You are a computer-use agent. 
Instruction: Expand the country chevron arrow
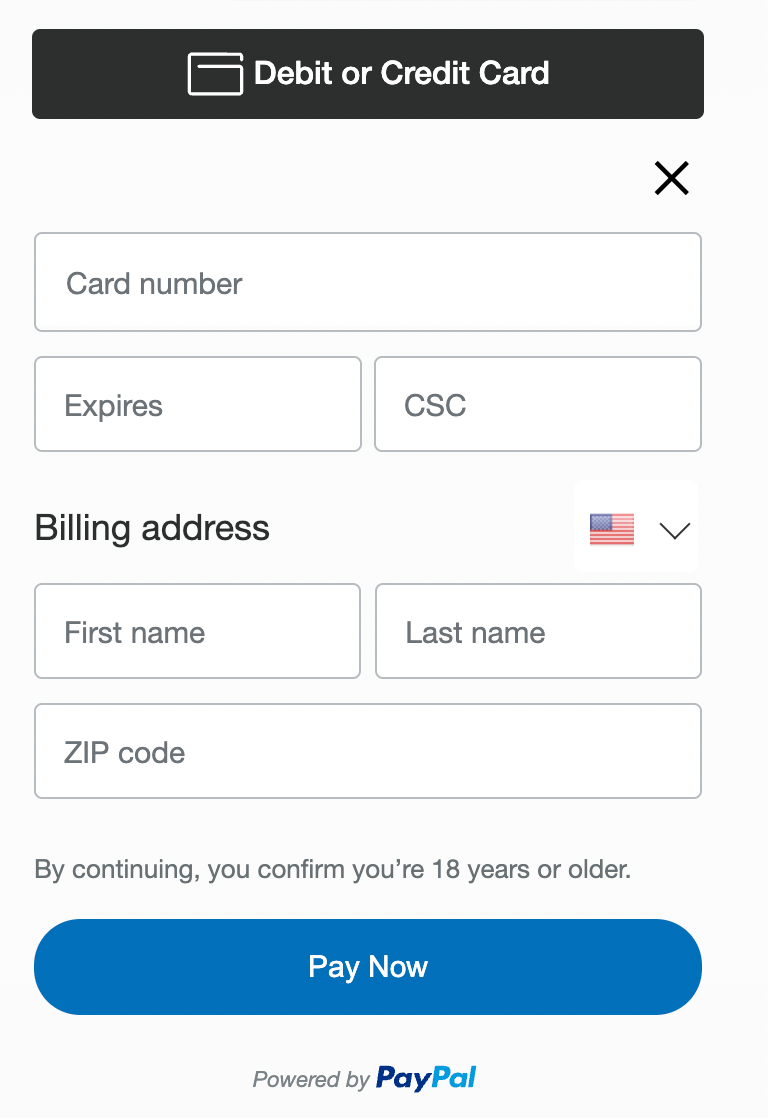point(675,530)
